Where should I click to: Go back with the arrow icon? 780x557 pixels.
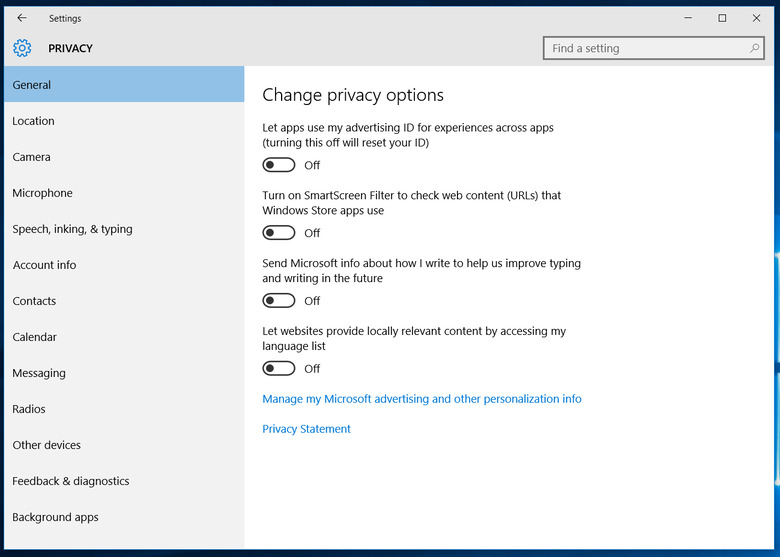[x=21, y=18]
